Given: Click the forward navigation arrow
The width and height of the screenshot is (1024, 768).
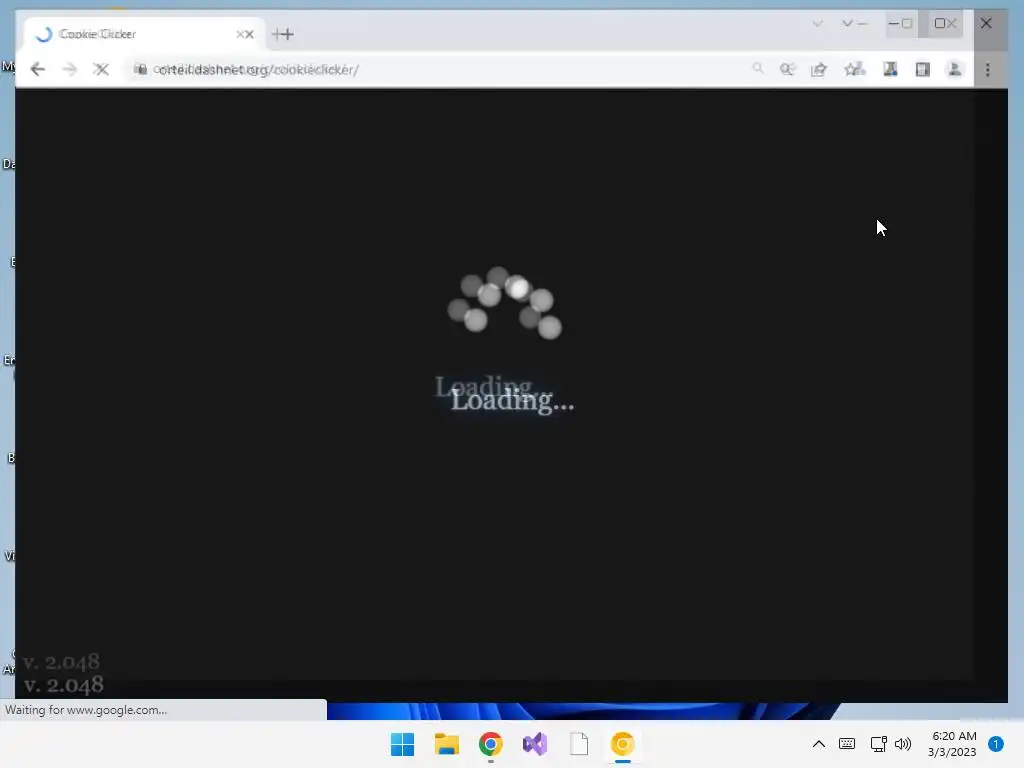Looking at the screenshot, I should tap(70, 69).
